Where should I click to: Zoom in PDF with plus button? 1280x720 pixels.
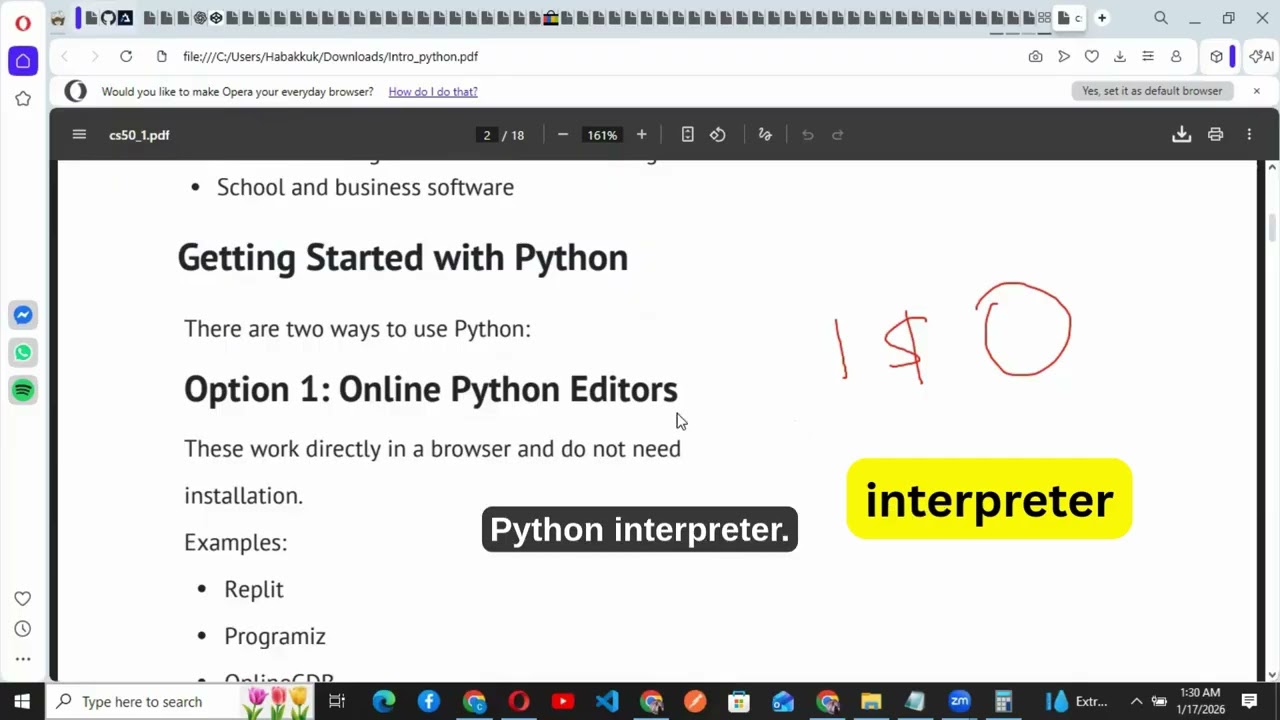click(641, 135)
